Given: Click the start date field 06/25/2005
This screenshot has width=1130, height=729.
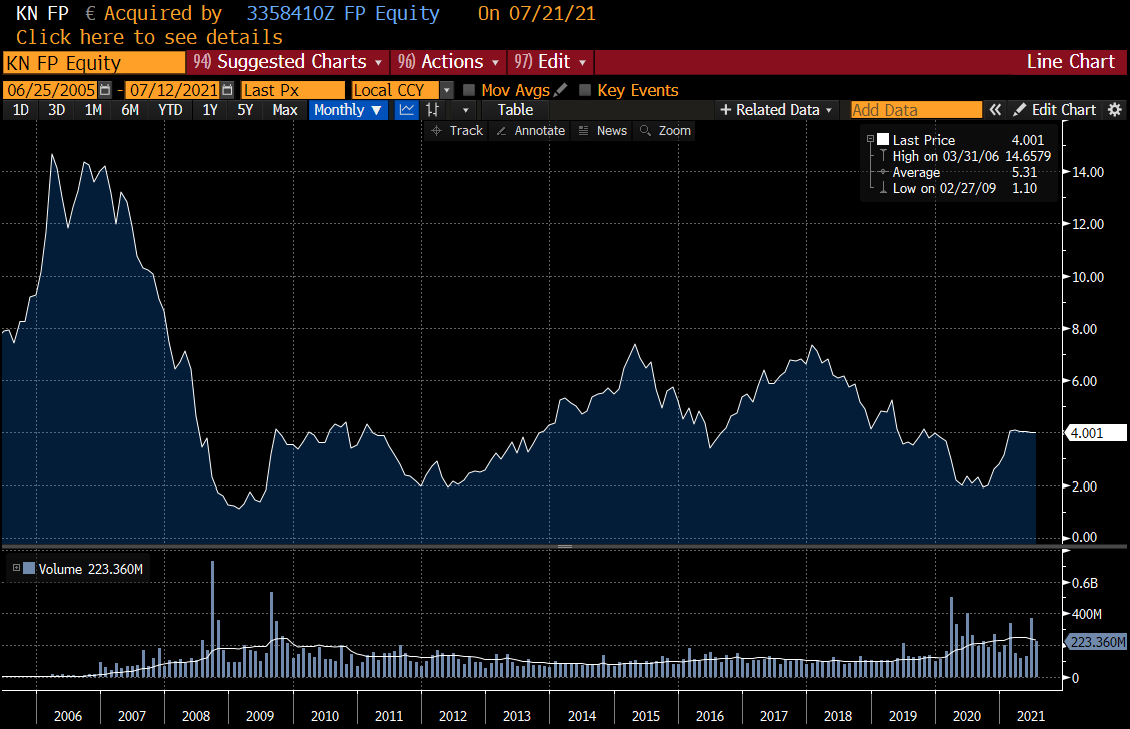Looking at the screenshot, I should 51,90.
